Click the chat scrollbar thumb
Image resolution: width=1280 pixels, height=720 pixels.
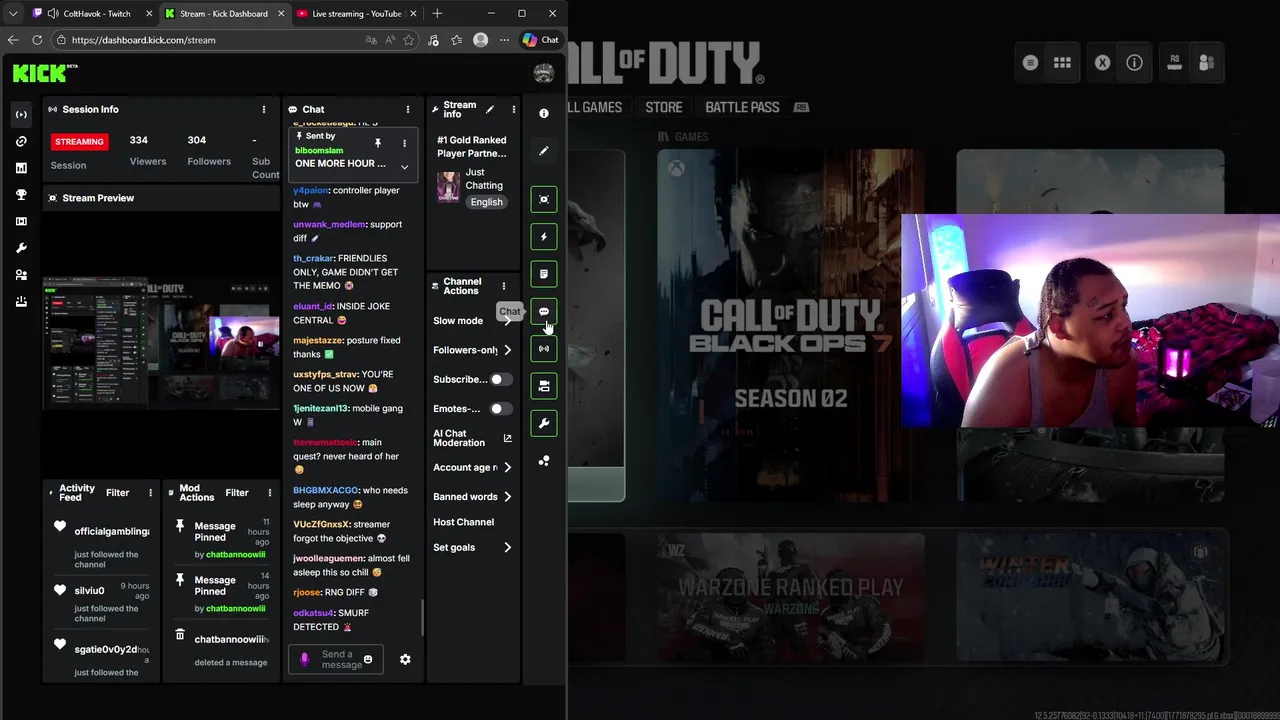[422, 618]
